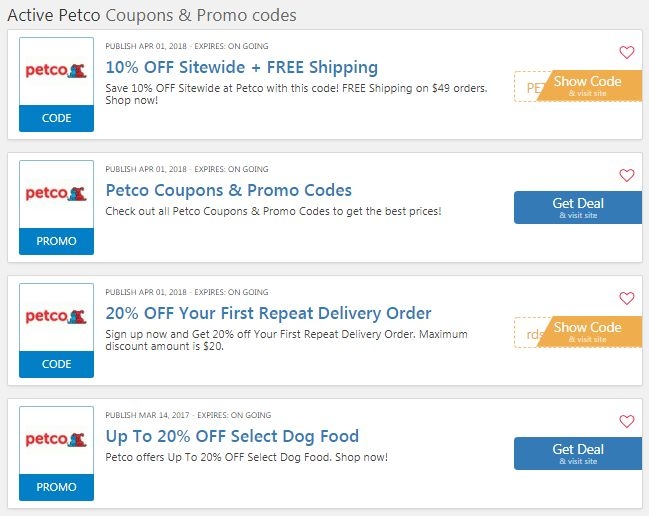Open the 10% OFF Sitewide + FREE Shipping title
Viewport: 649px width, 516px height.
(242, 68)
